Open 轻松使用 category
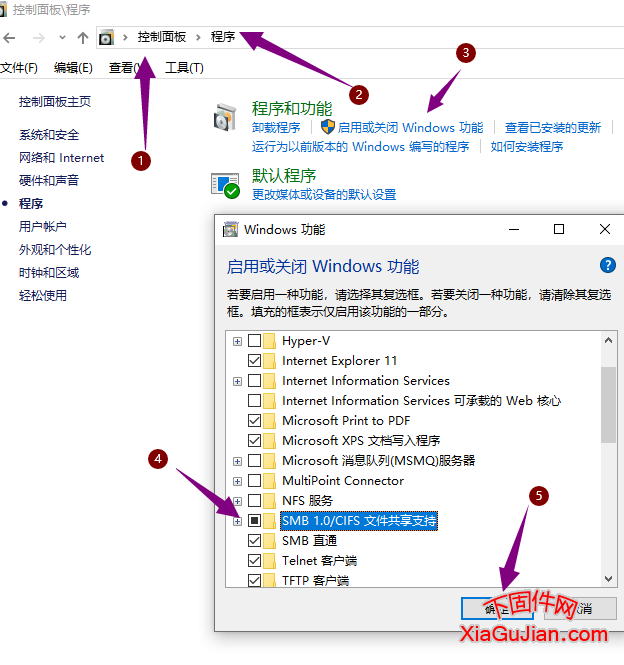Image resolution: width=624 pixels, height=665 pixels. [x=42, y=296]
